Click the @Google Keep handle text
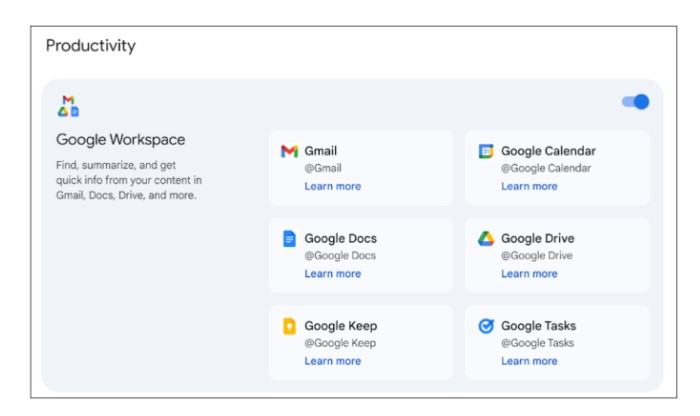This screenshot has height=416, width=700. pos(340,343)
